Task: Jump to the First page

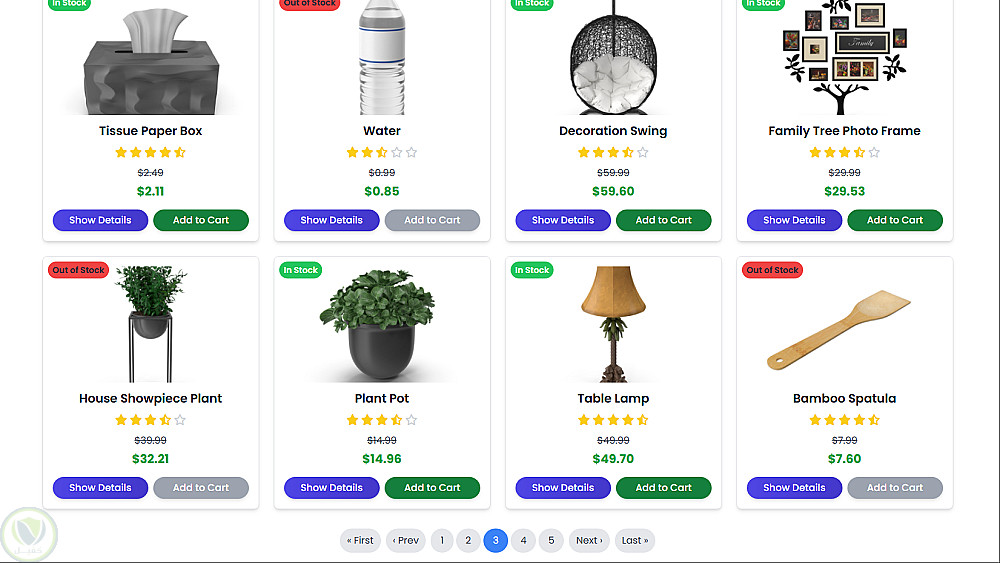Action: coord(360,541)
